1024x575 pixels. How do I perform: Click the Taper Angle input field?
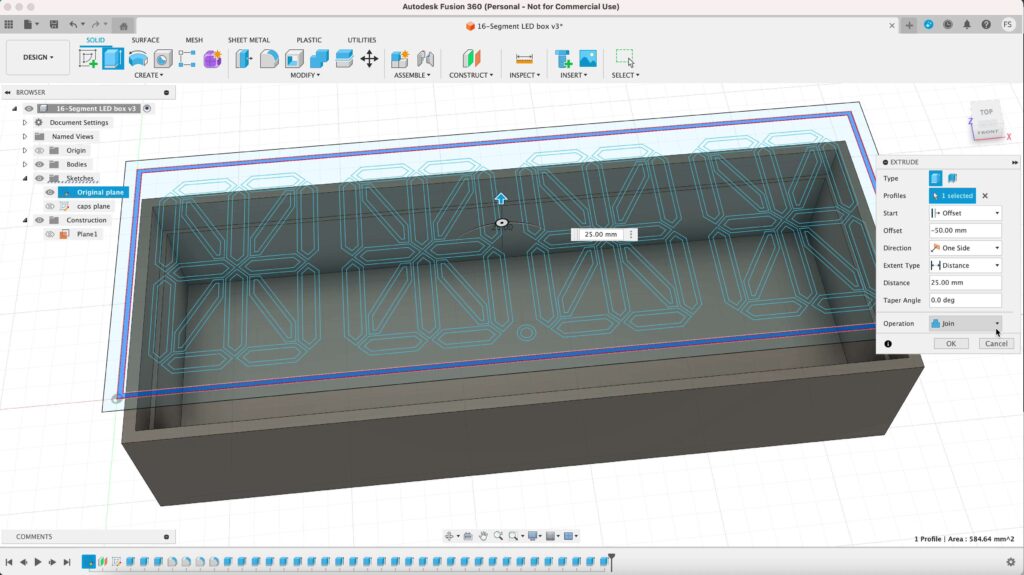pos(964,300)
